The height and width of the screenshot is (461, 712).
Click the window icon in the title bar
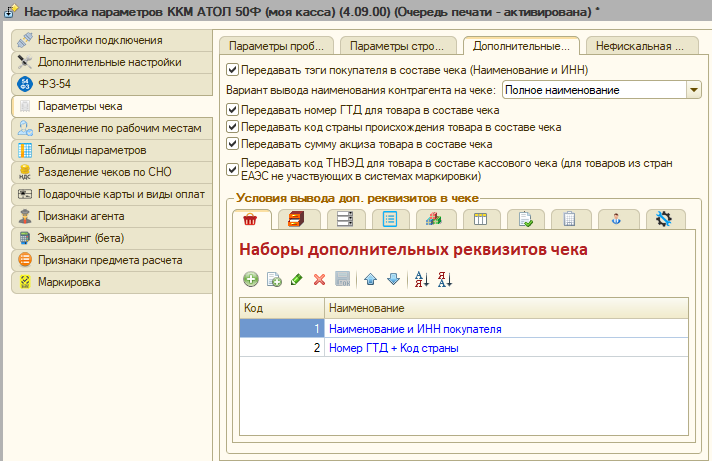[11, 10]
